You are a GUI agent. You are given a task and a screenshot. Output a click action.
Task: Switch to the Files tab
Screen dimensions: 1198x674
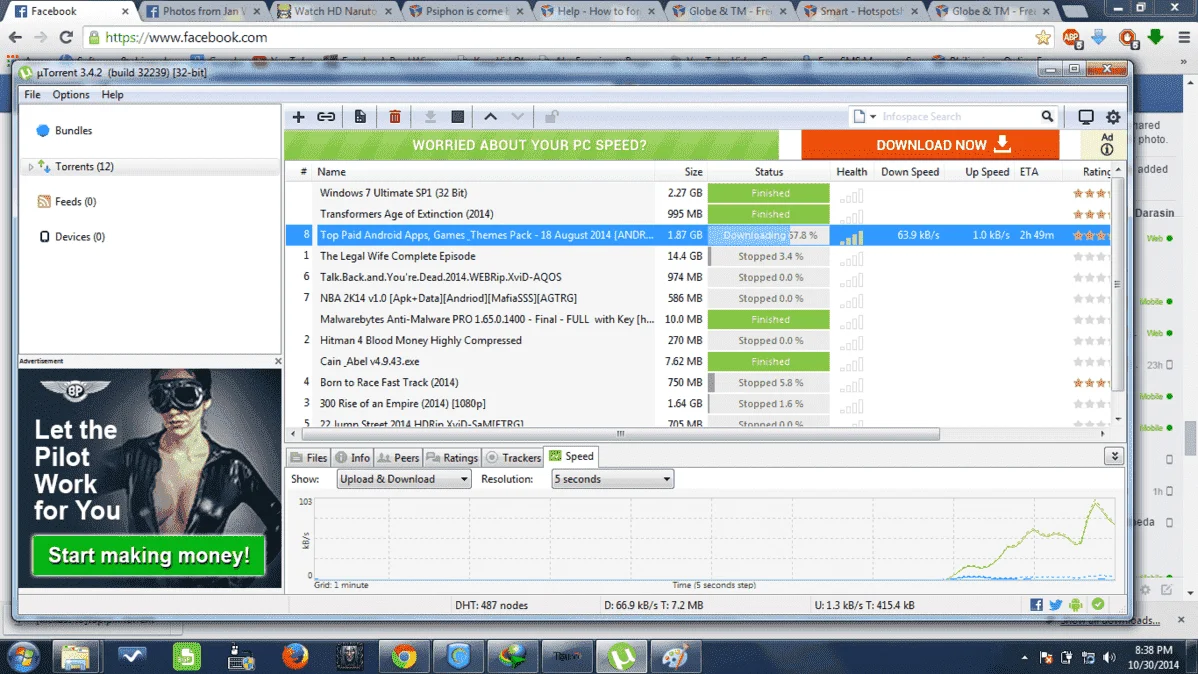click(x=309, y=458)
